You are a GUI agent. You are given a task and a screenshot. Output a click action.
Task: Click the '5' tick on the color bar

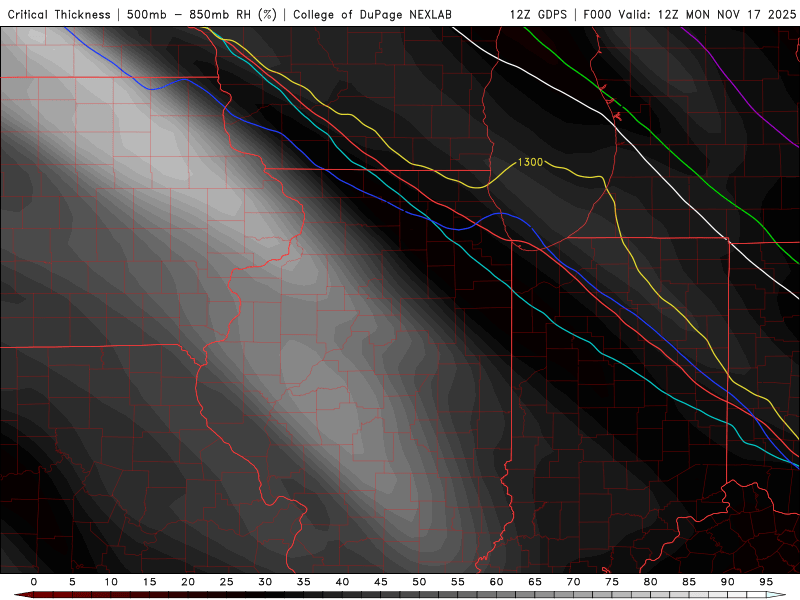(72, 582)
